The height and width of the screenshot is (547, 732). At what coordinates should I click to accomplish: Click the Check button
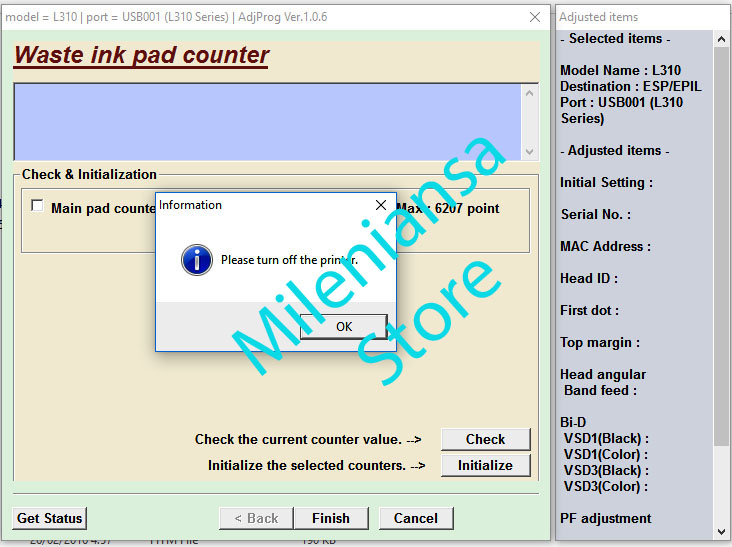pos(486,439)
